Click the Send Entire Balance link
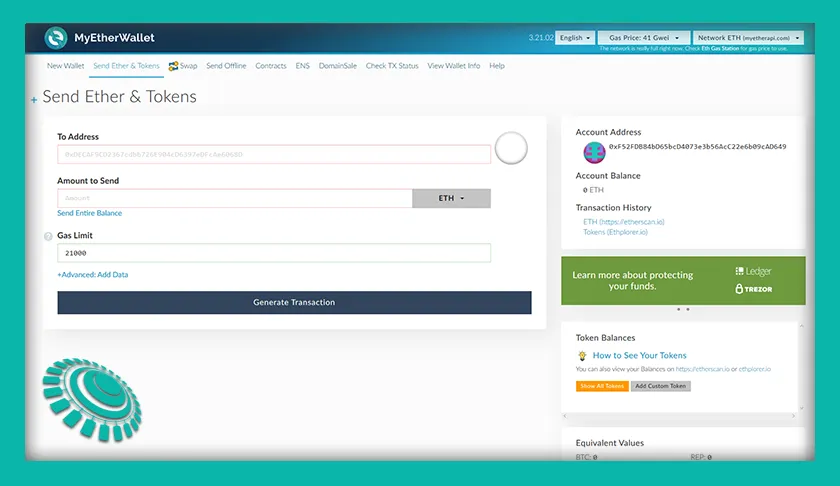This screenshot has width=840, height=486. (x=89, y=213)
